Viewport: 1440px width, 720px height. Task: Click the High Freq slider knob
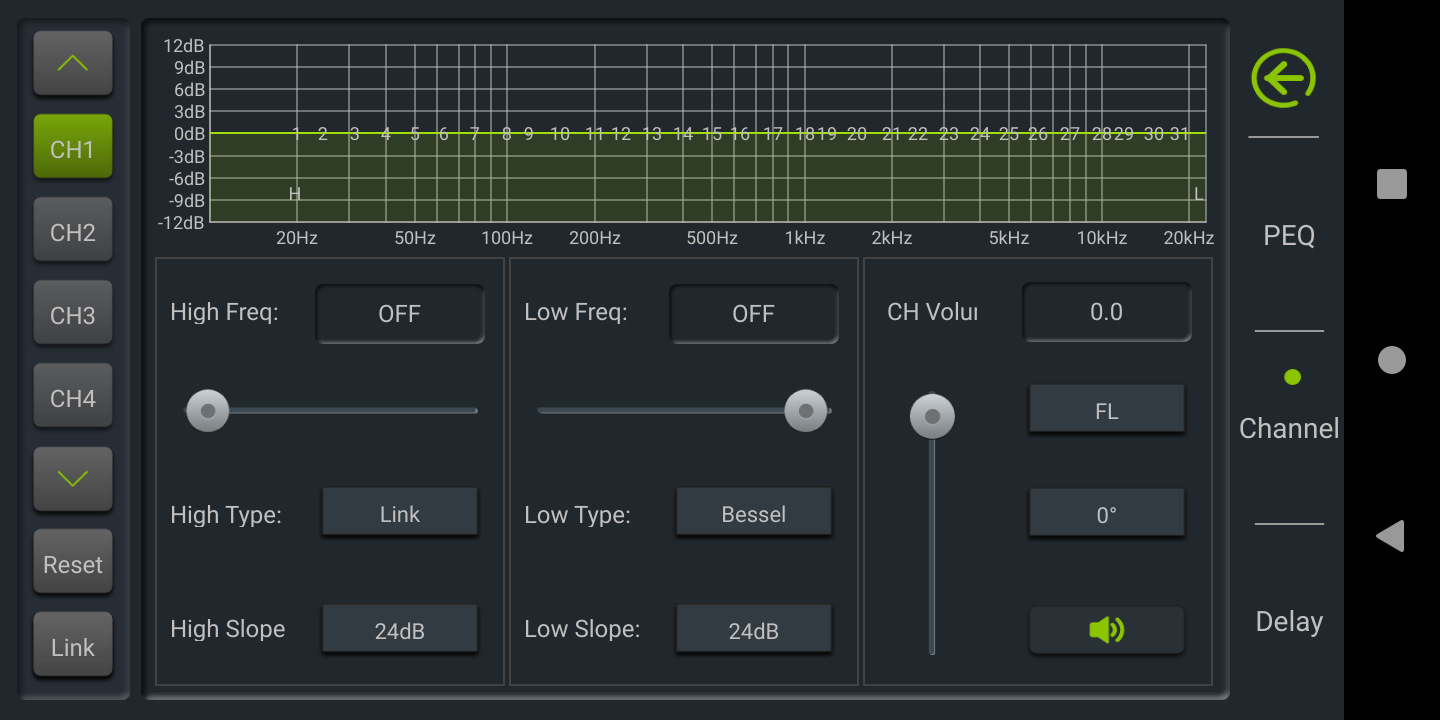click(x=207, y=410)
